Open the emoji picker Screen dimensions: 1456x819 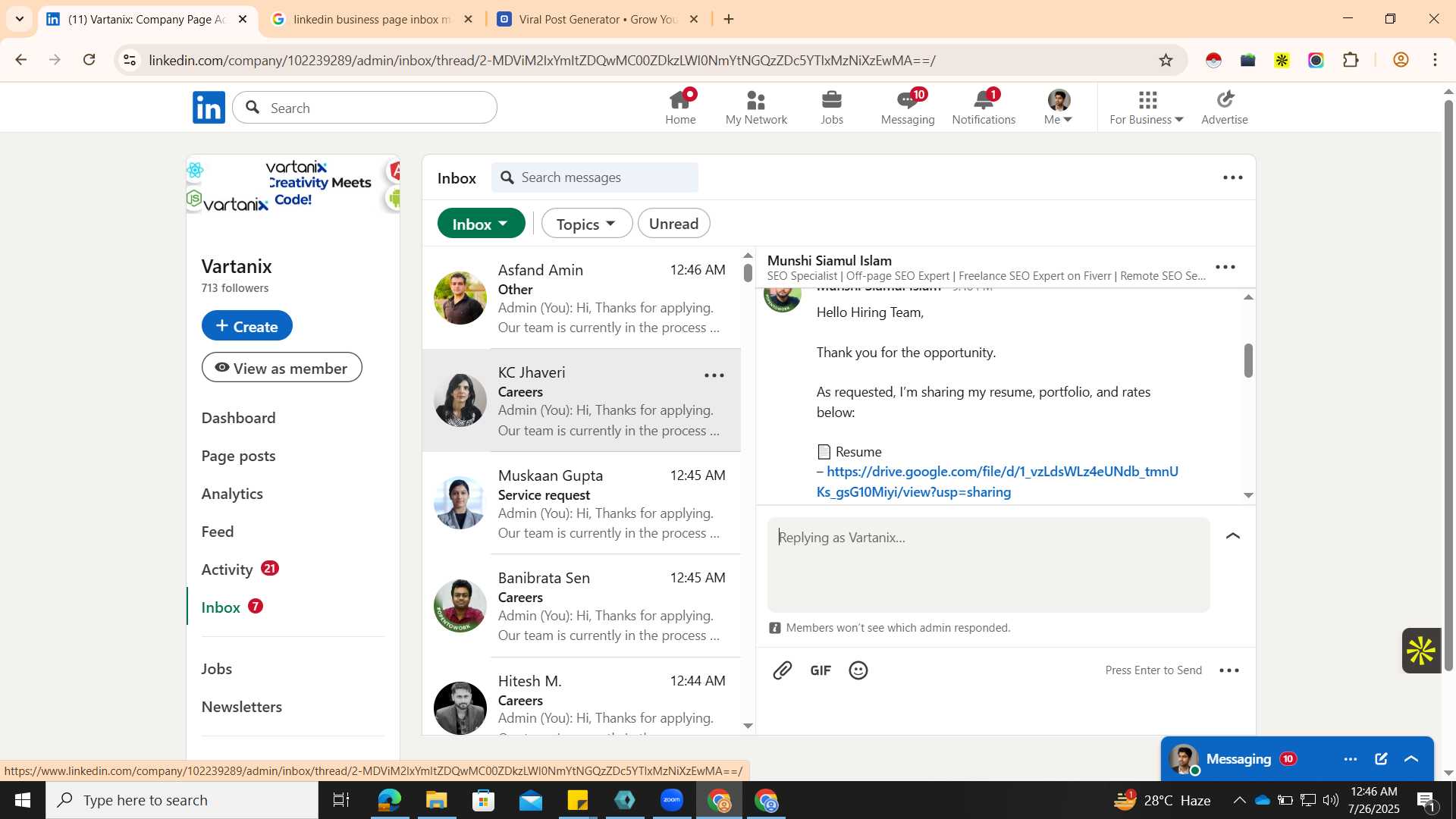(x=858, y=670)
